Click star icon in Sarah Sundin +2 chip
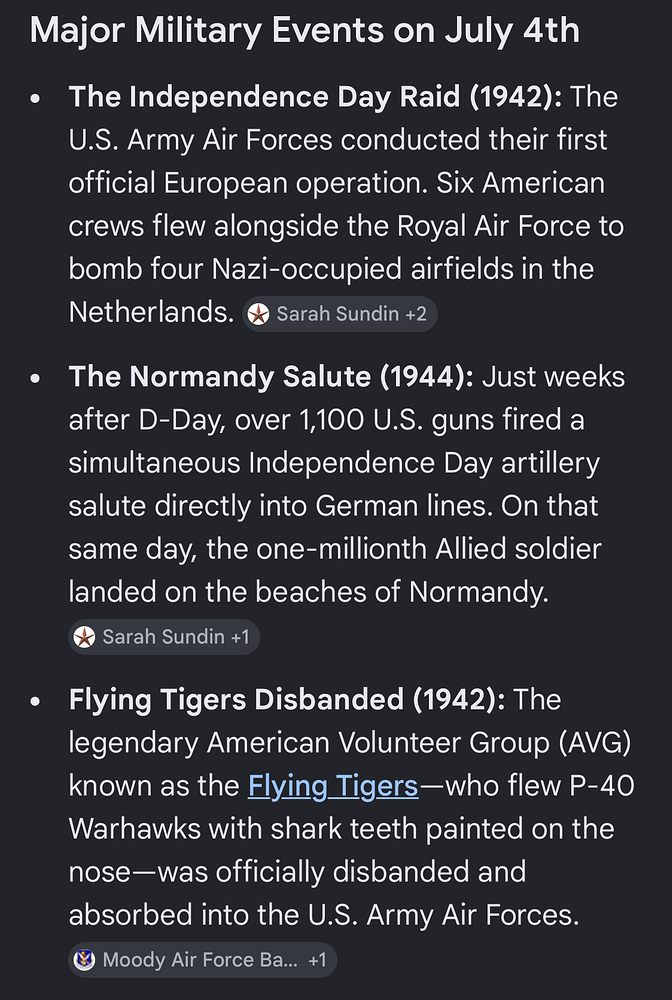Viewport: 672px width, 1000px height. click(258, 314)
